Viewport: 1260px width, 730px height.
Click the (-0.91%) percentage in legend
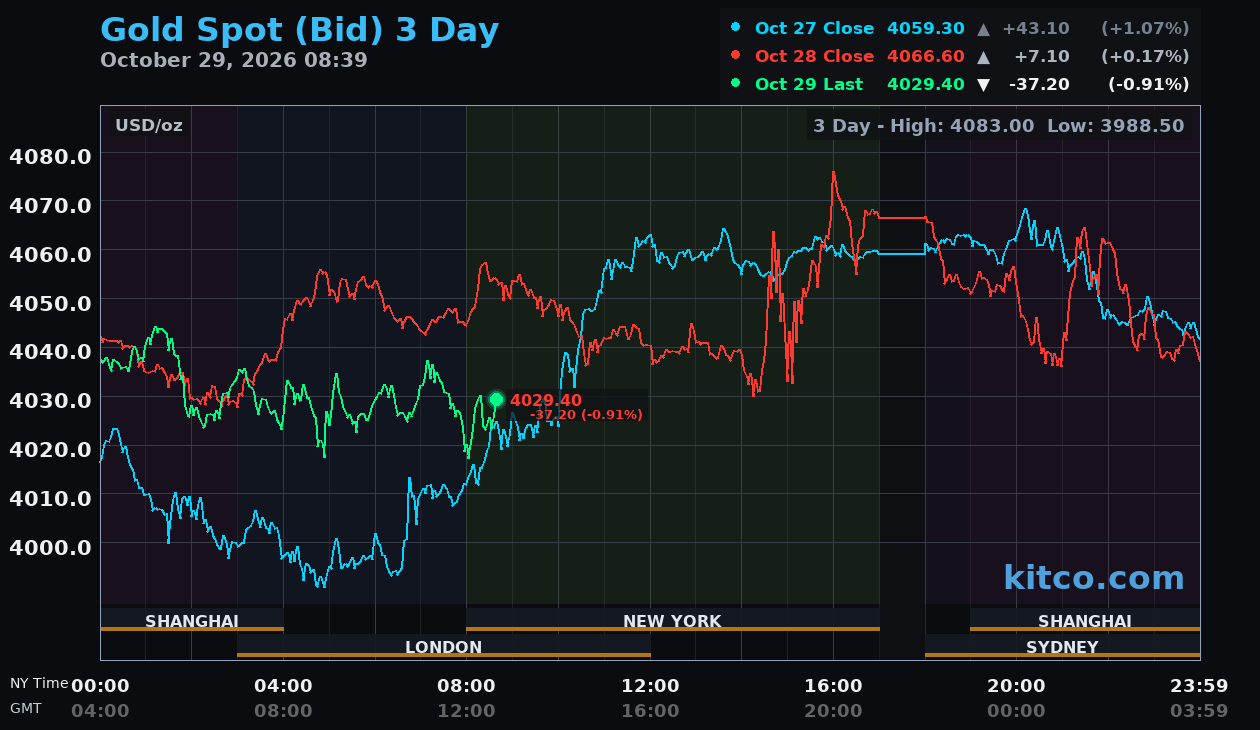click(x=1148, y=84)
